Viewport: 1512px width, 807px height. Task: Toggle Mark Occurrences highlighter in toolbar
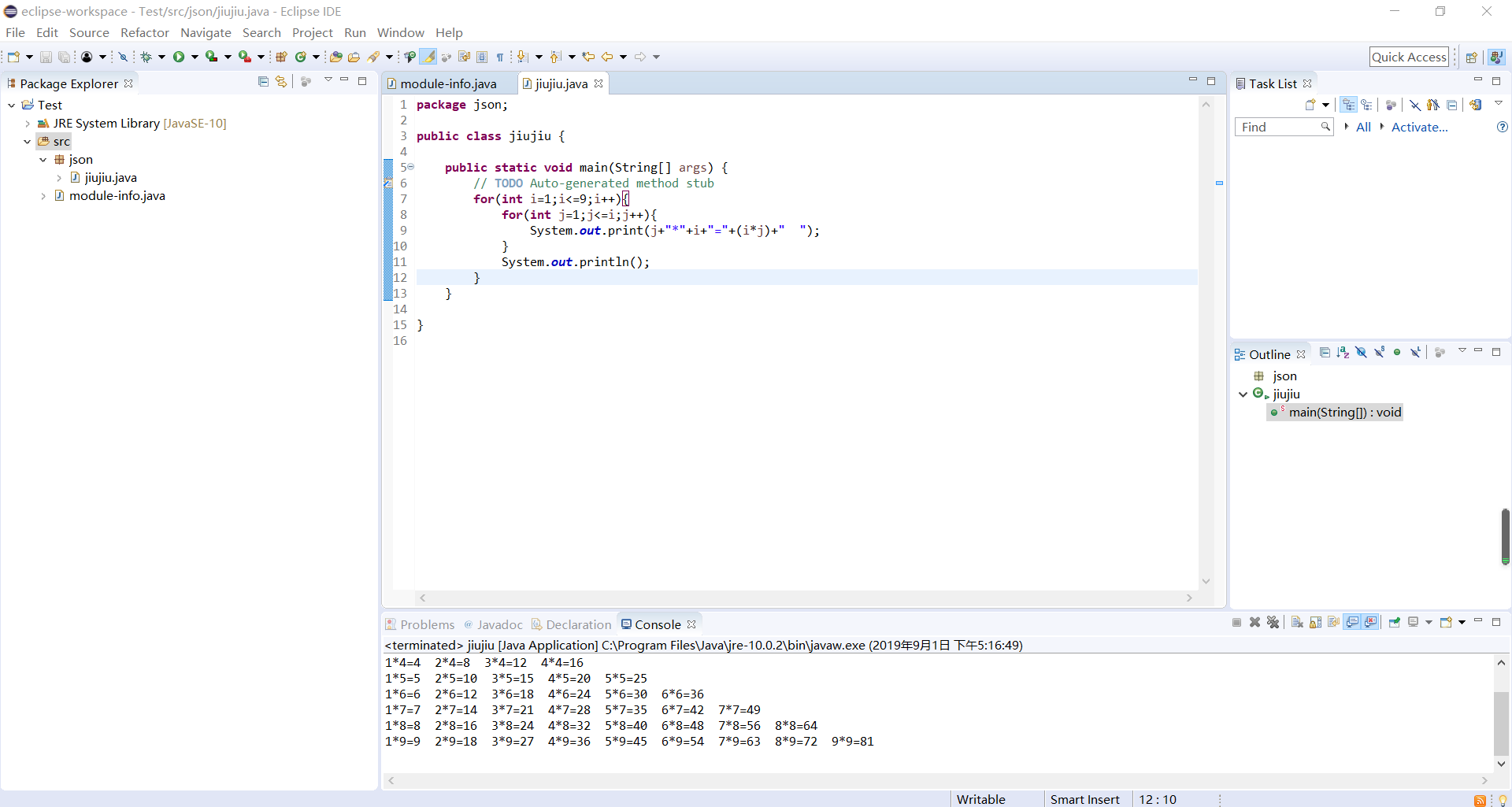click(x=428, y=57)
